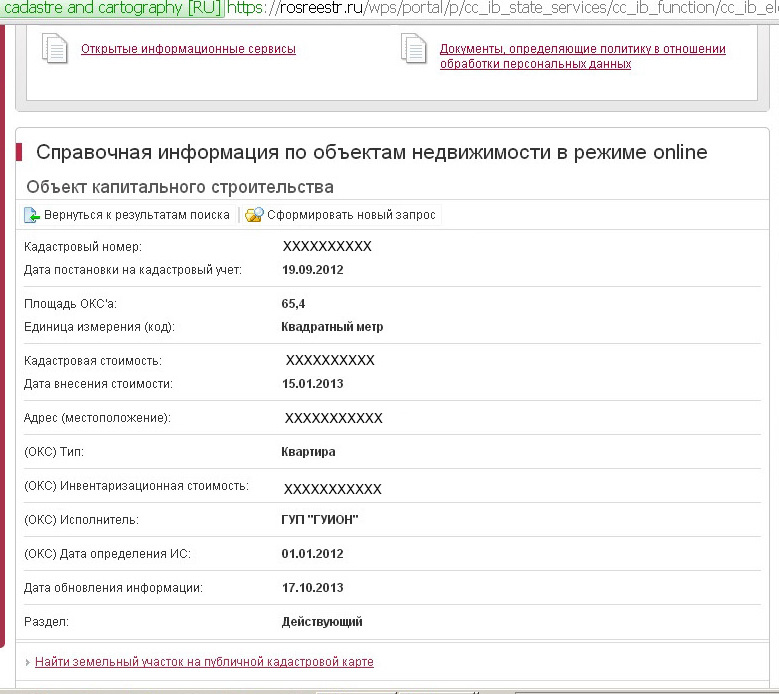Open the personal data policy documents link

click(x=582, y=56)
